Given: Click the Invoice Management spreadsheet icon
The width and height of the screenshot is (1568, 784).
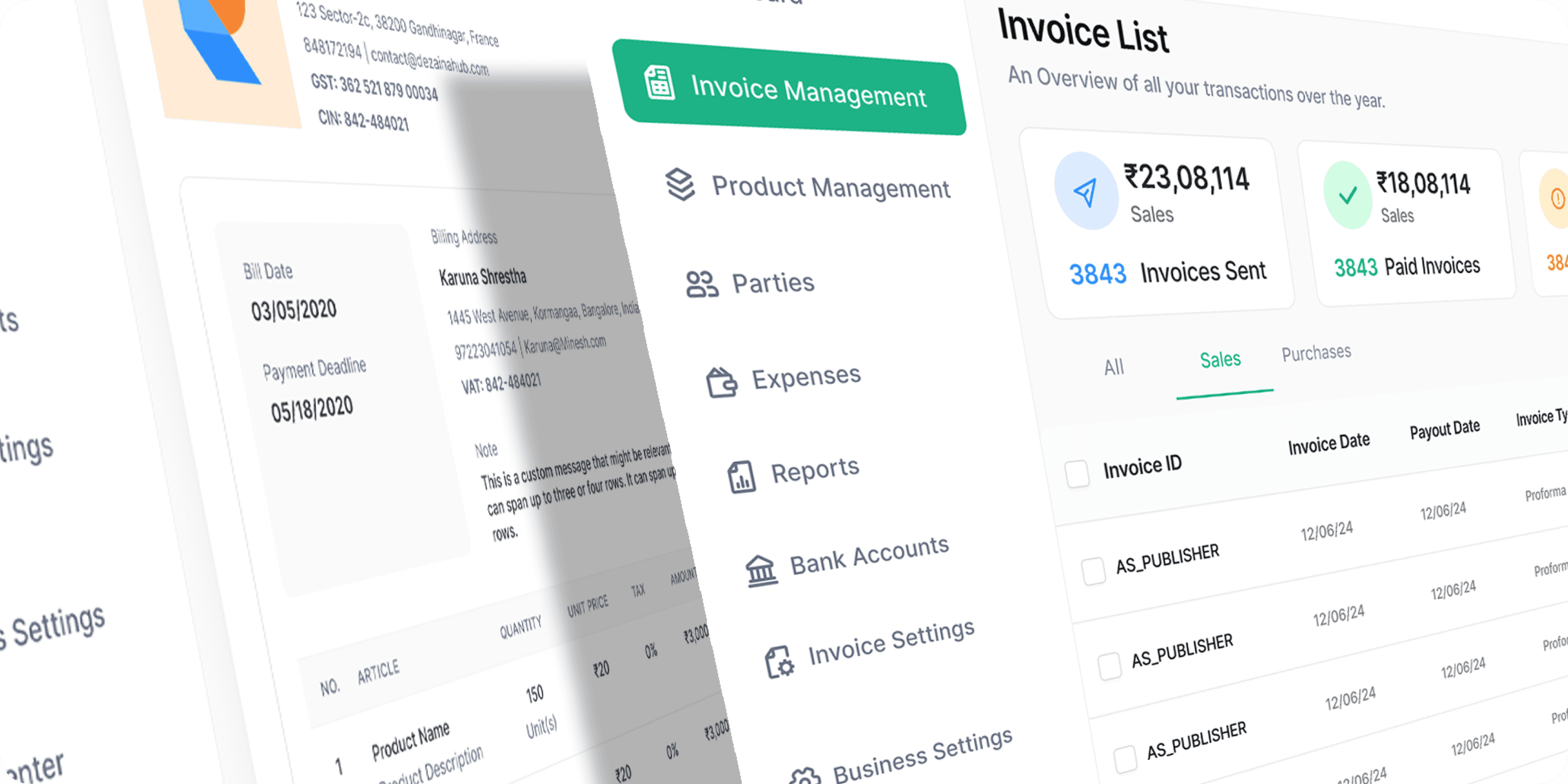Looking at the screenshot, I should tap(659, 83).
